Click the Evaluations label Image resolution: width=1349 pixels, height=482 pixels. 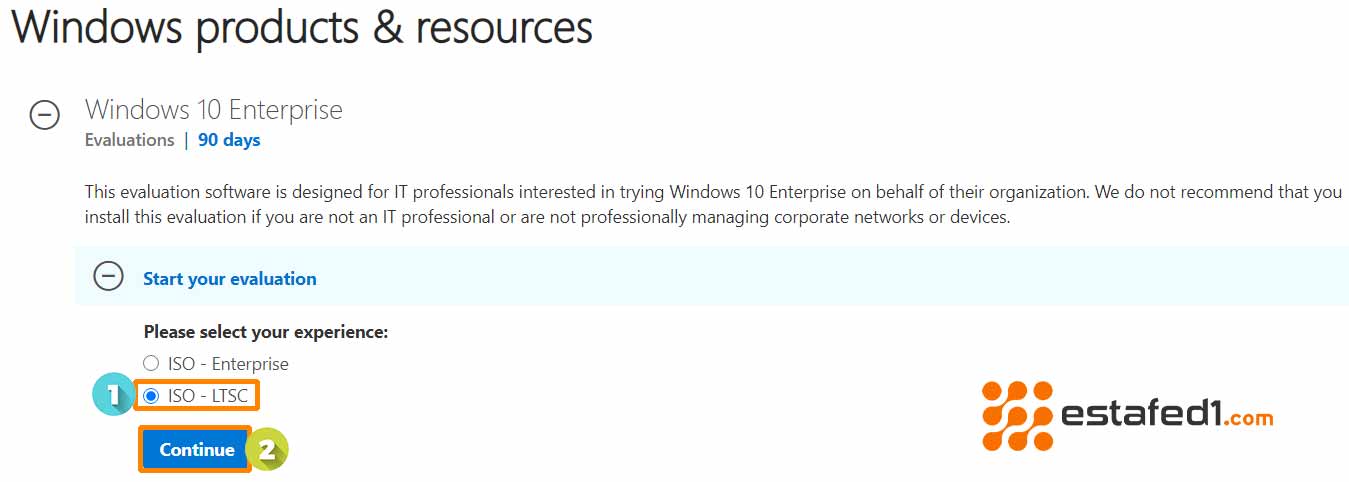point(129,140)
